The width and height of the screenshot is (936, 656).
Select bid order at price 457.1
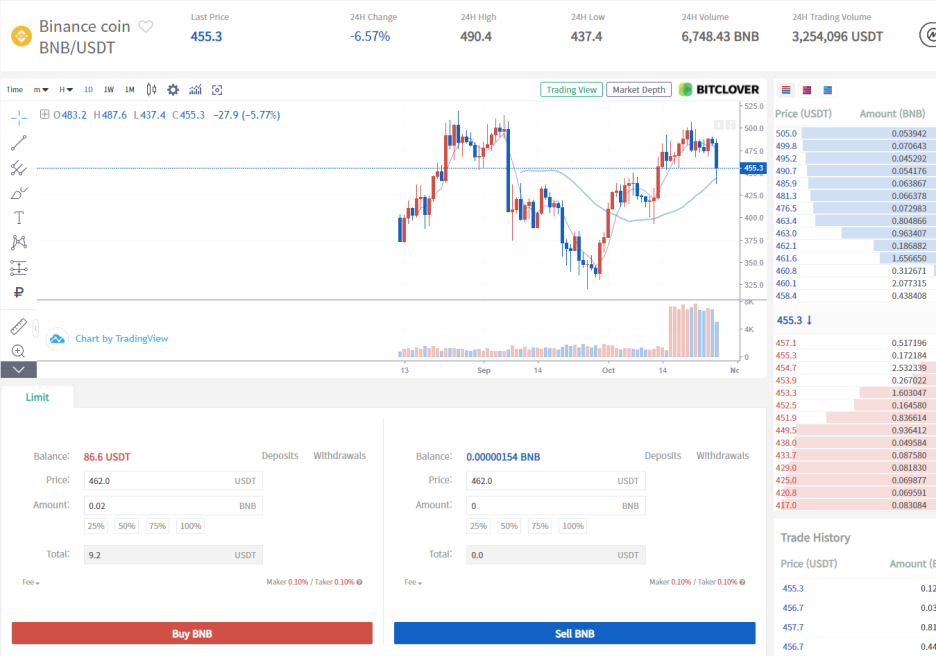855,343
